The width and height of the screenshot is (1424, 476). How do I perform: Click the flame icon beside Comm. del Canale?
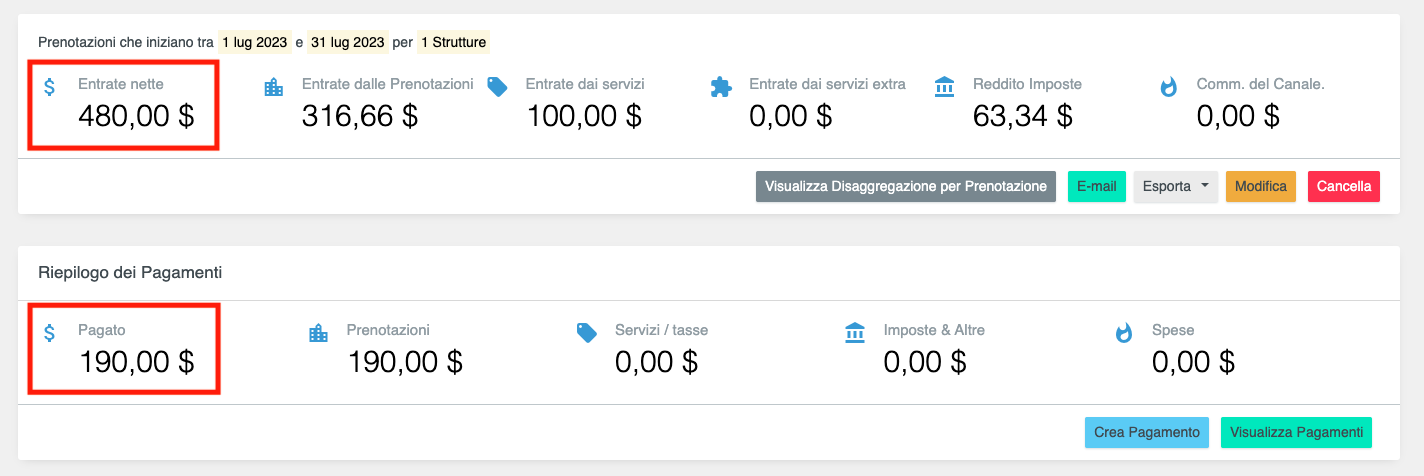click(1168, 87)
